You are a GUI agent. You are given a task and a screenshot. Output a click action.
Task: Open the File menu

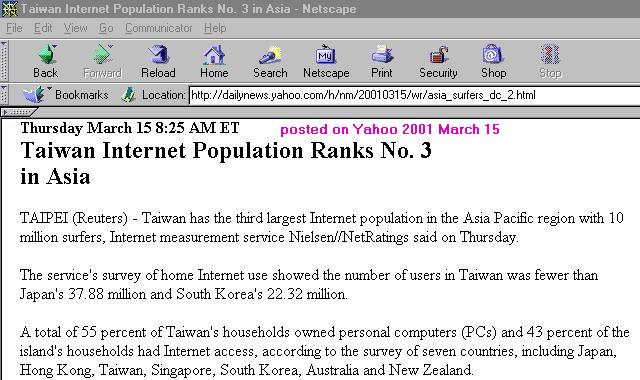[x=14, y=28]
